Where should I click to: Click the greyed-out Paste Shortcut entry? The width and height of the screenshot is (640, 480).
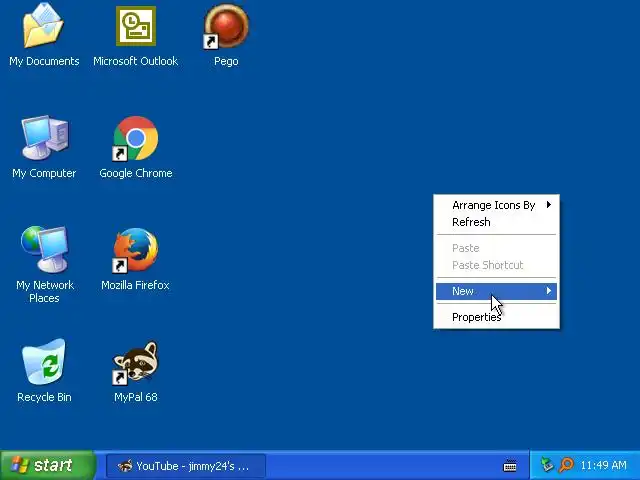496,265
